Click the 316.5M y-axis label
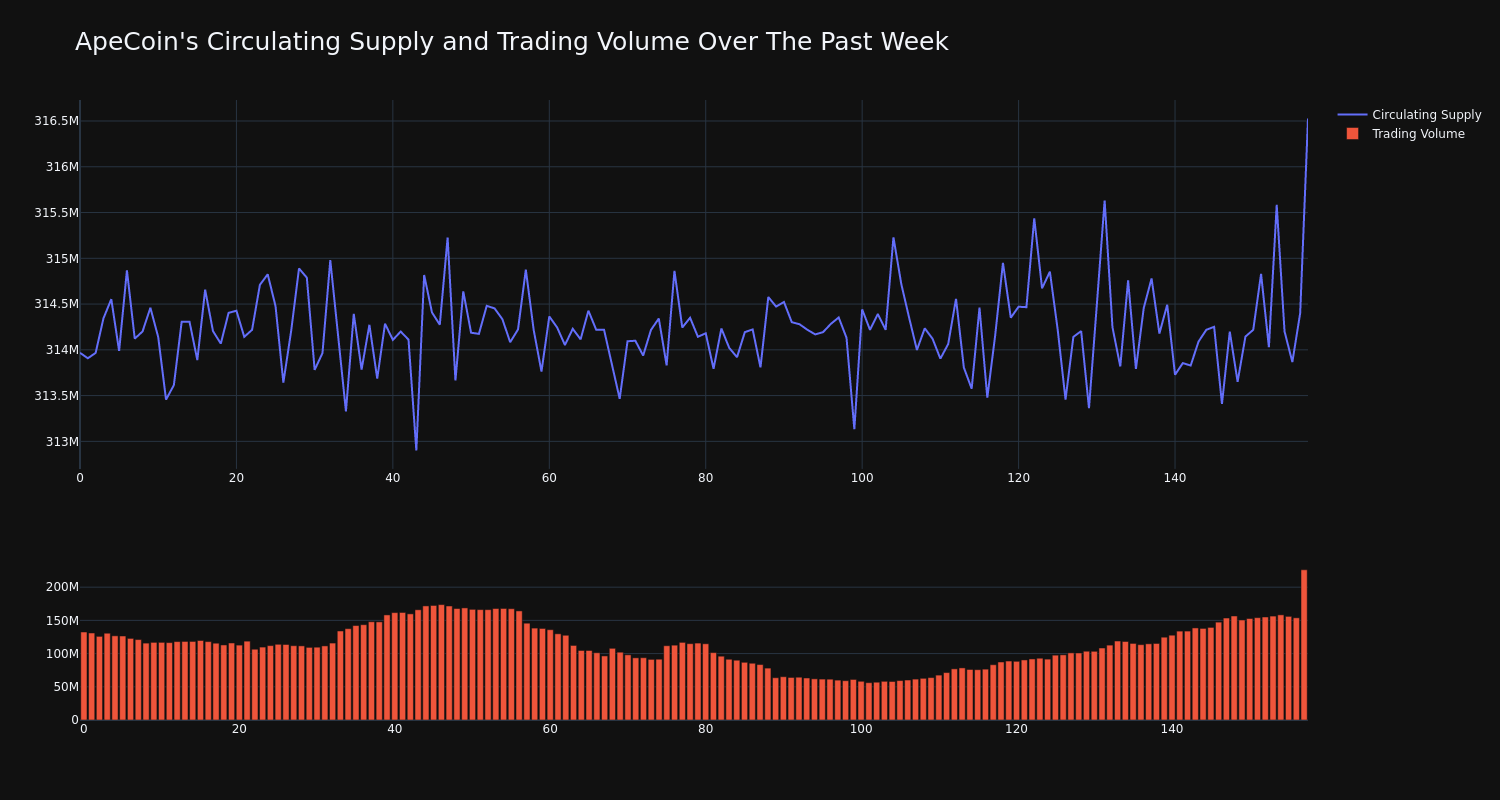The image size is (1500, 800). pos(56,121)
